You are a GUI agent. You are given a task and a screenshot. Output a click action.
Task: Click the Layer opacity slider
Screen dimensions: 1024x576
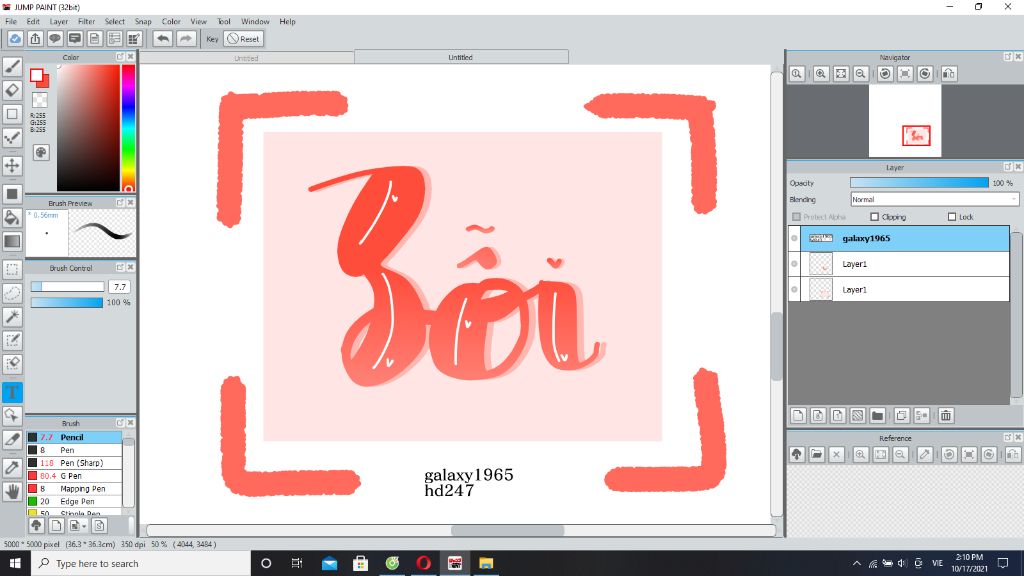coord(919,183)
